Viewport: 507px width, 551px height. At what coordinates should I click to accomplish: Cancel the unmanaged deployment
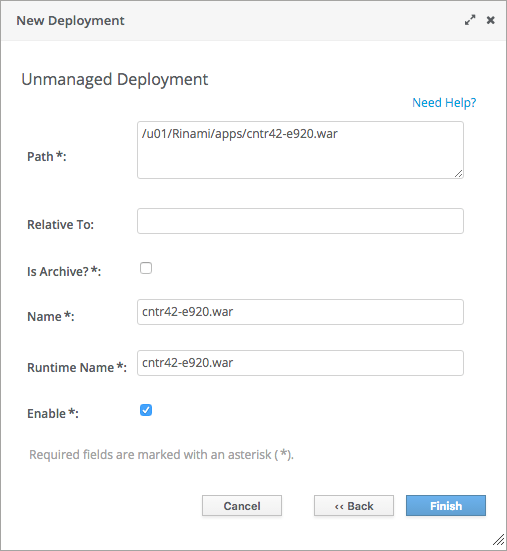tap(242, 506)
